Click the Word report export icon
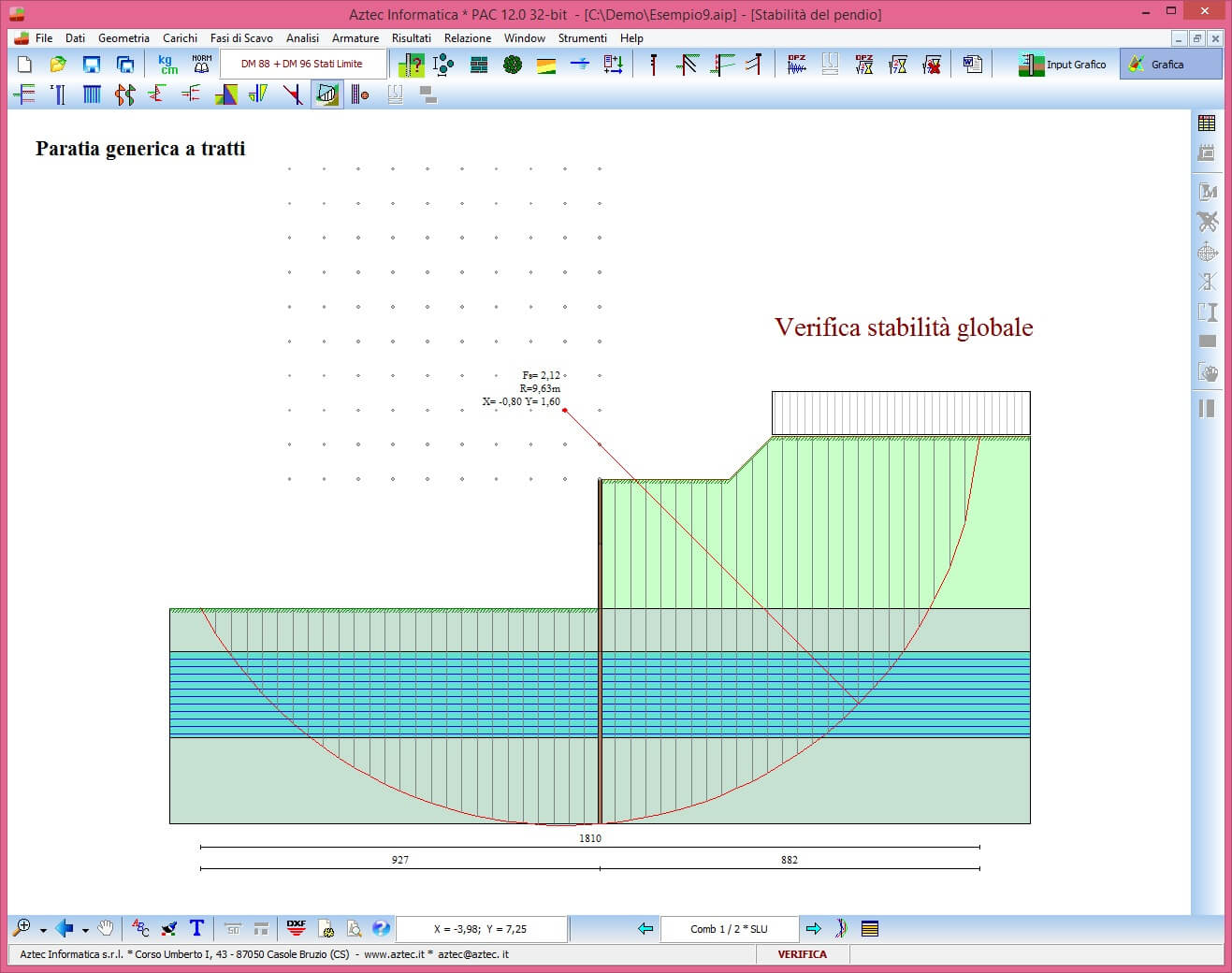 click(x=973, y=65)
